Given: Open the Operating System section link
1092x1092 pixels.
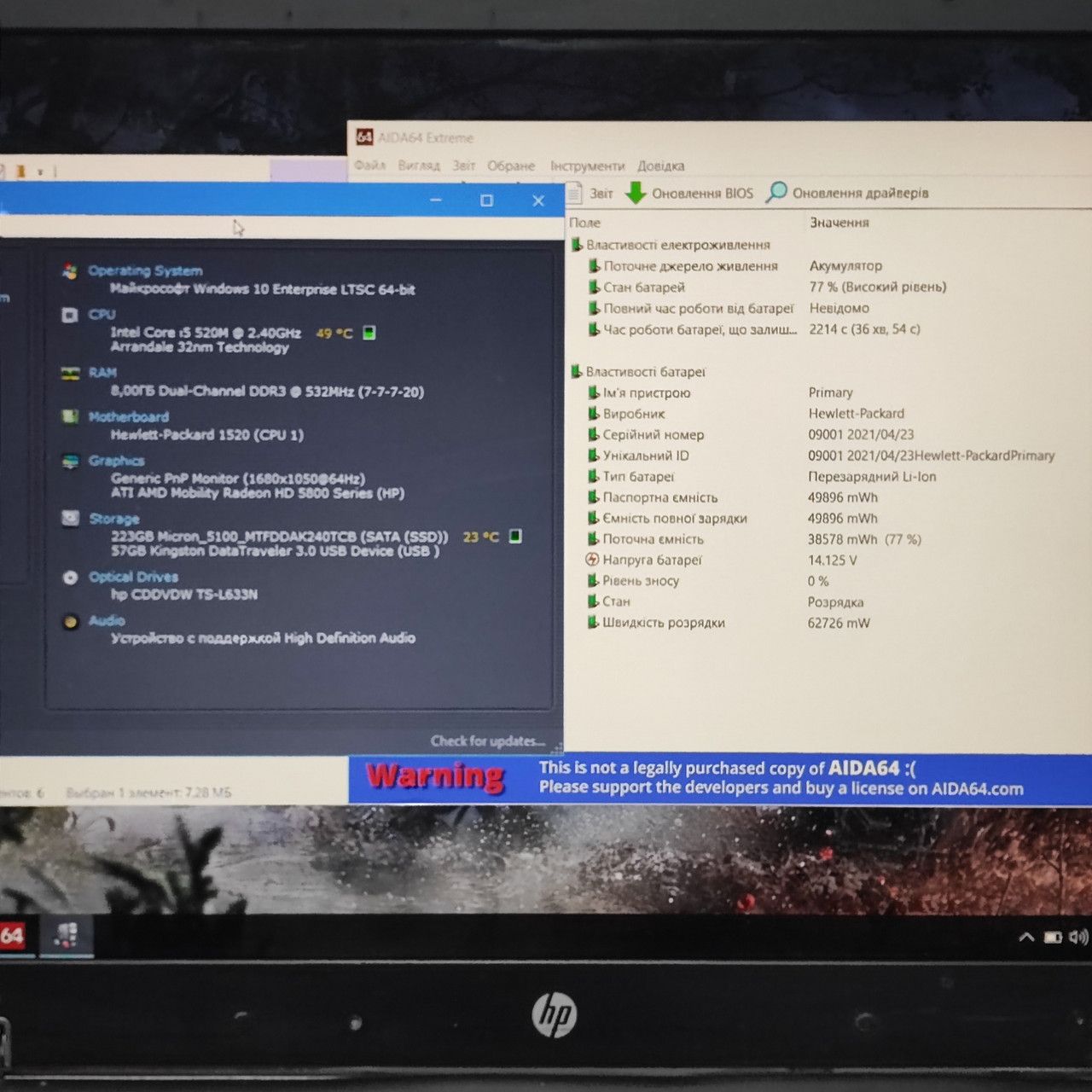Looking at the screenshot, I should click(x=145, y=271).
